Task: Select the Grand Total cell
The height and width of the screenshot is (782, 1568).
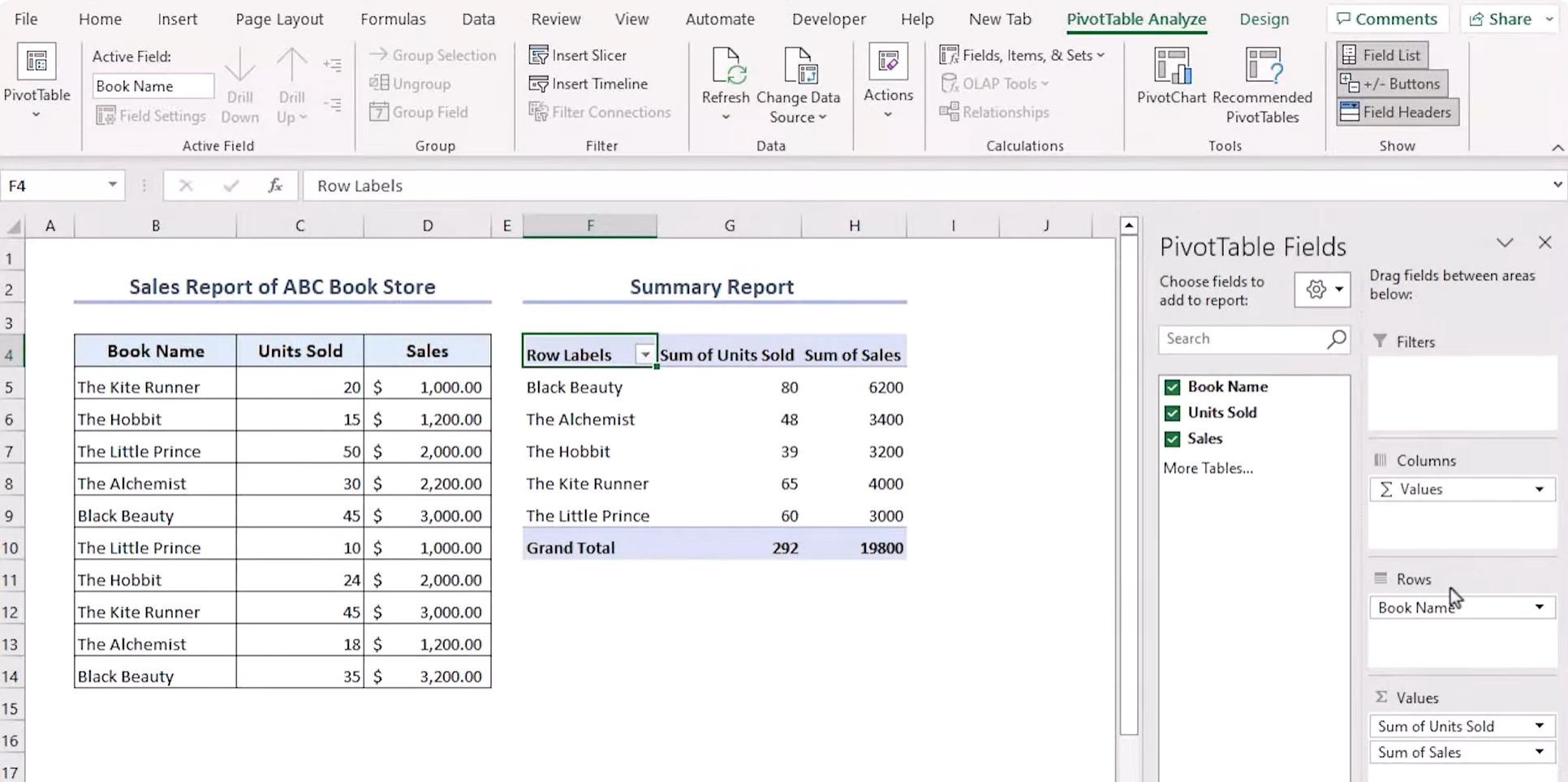Action: click(590, 548)
